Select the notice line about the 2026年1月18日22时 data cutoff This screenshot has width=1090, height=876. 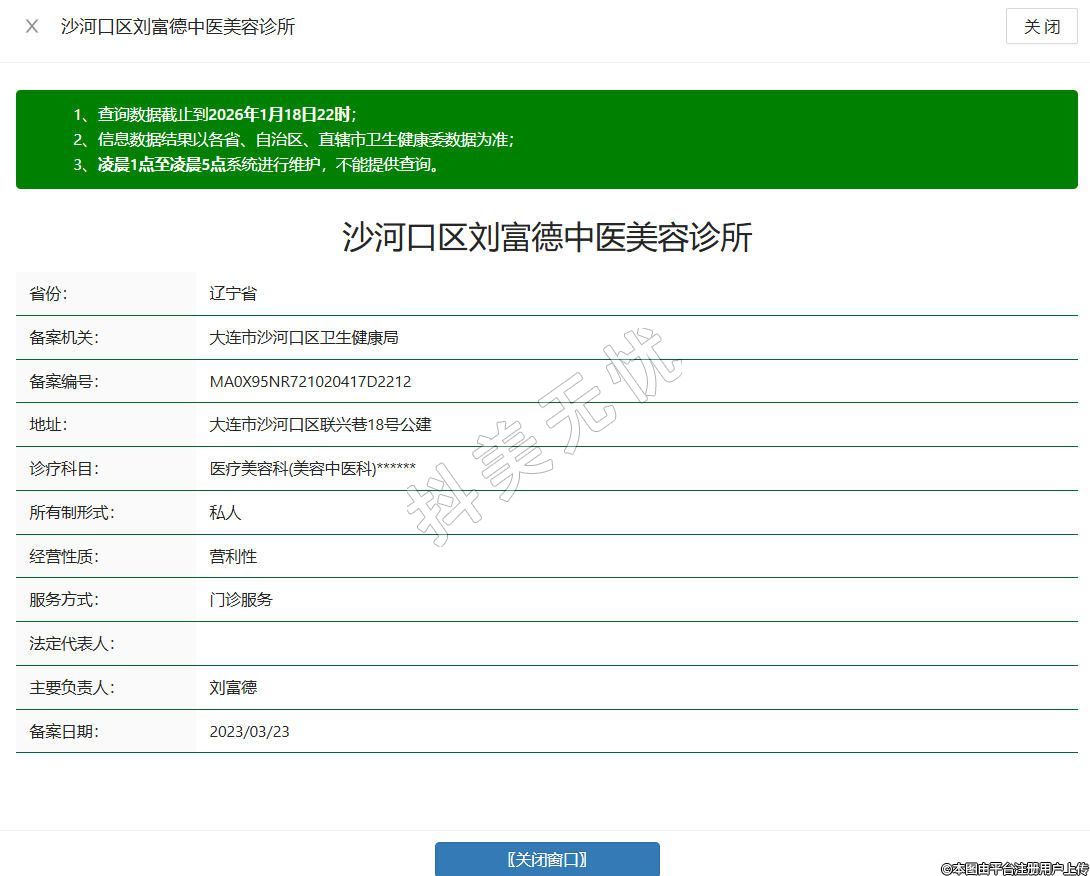click(x=214, y=114)
